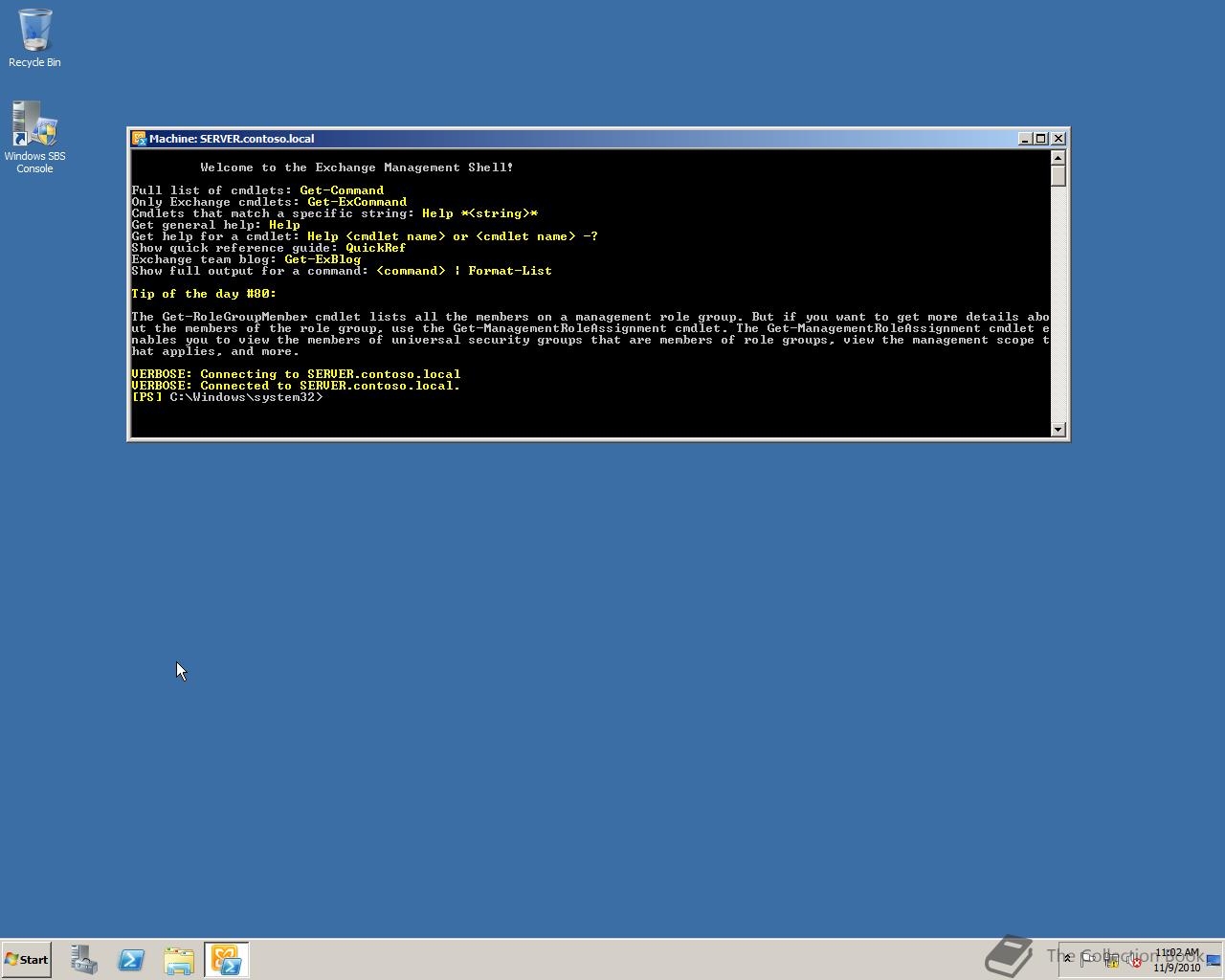Viewport: 1225px width, 980px height.
Task: Close the Exchange Management Shell window
Action: pos(1058,139)
